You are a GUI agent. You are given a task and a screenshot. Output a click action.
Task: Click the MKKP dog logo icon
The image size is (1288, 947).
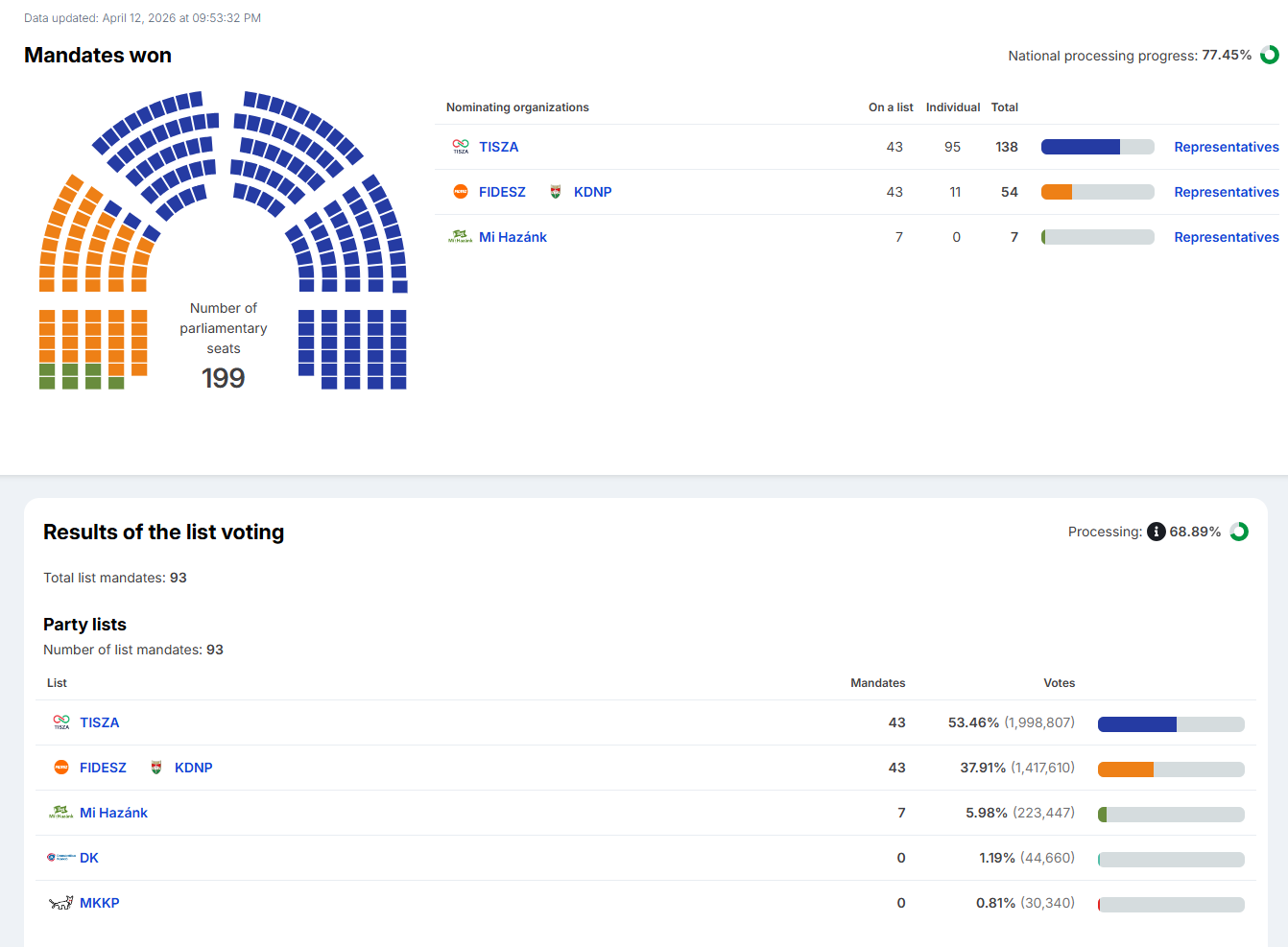pyautogui.click(x=61, y=903)
